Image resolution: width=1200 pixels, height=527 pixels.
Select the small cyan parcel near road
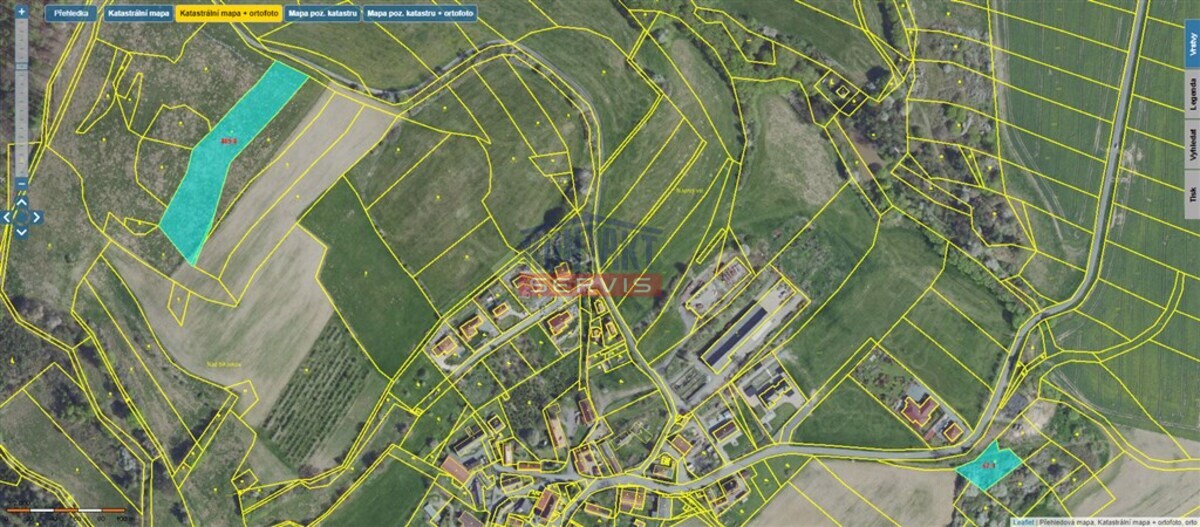pyautogui.click(x=988, y=466)
